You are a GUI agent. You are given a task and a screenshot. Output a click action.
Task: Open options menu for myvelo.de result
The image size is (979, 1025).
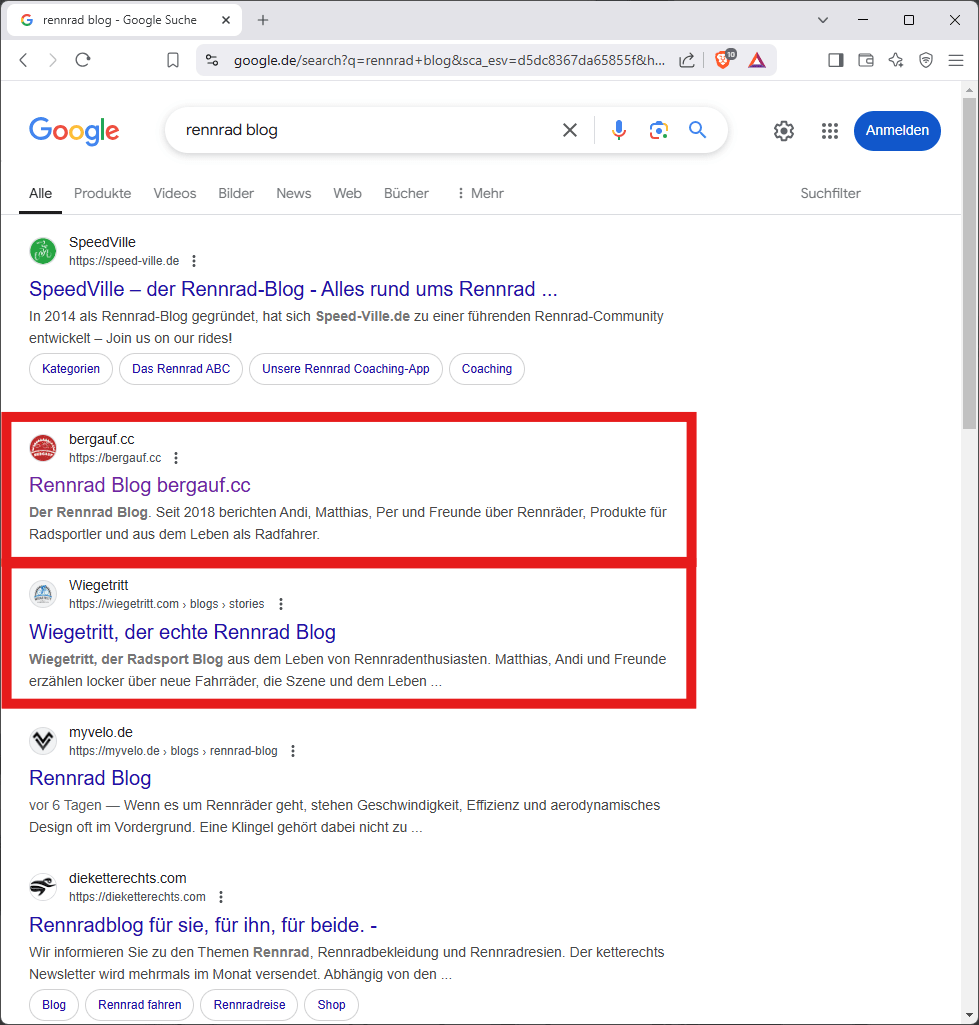point(292,751)
